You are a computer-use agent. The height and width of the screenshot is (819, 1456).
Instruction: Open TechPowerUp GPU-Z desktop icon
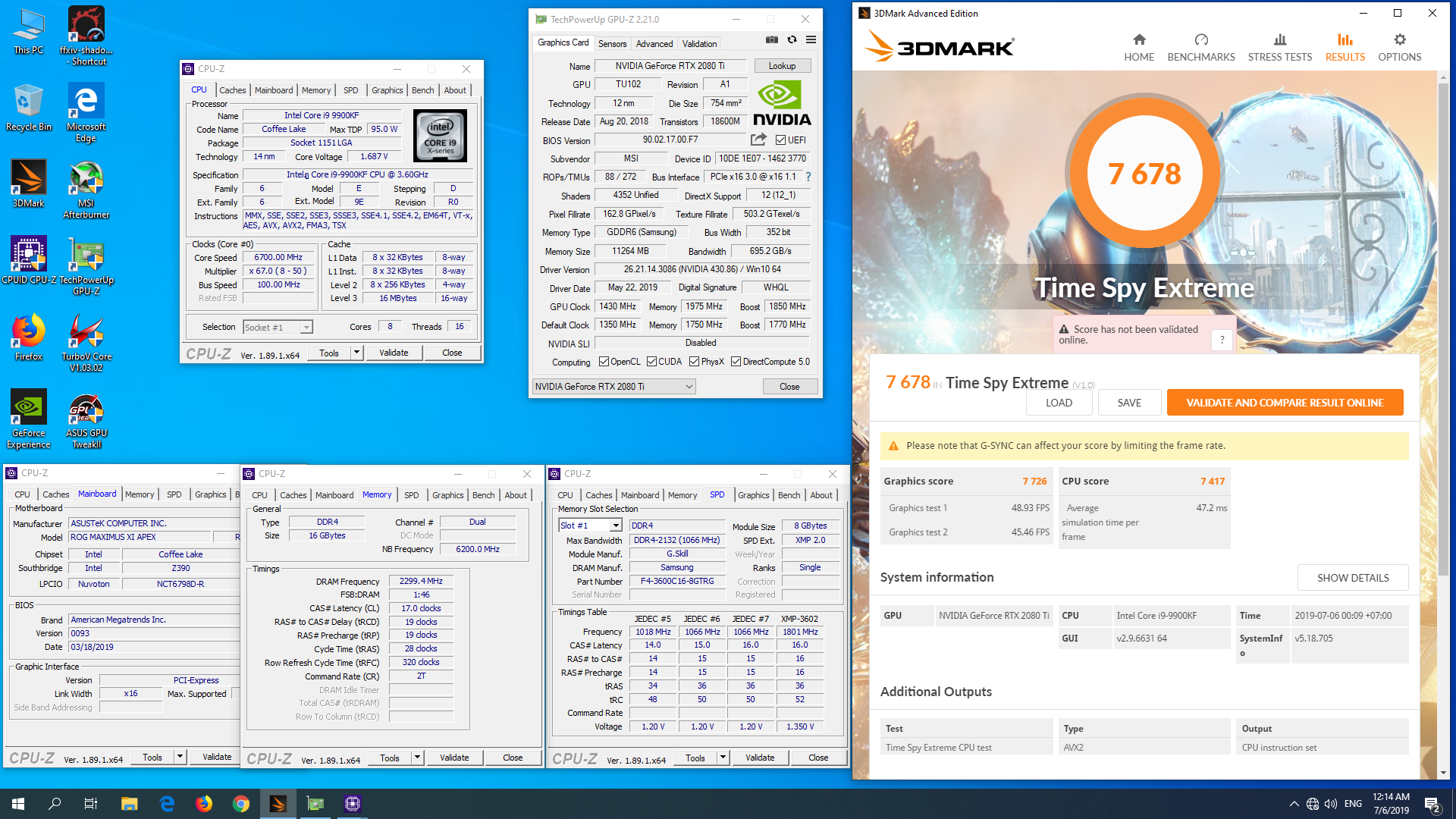[x=86, y=265]
